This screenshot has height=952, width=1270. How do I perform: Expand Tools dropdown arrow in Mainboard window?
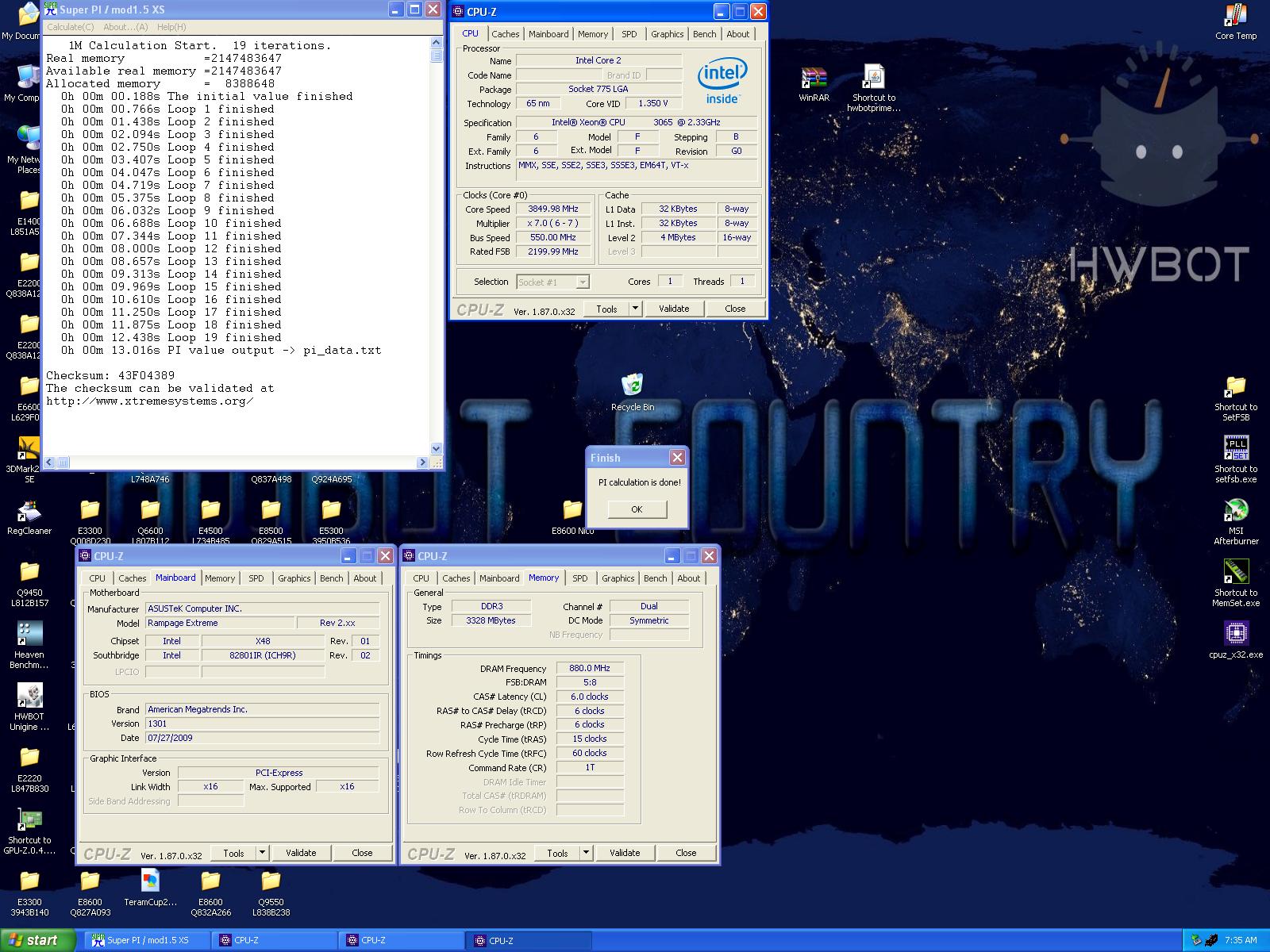click(x=262, y=853)
